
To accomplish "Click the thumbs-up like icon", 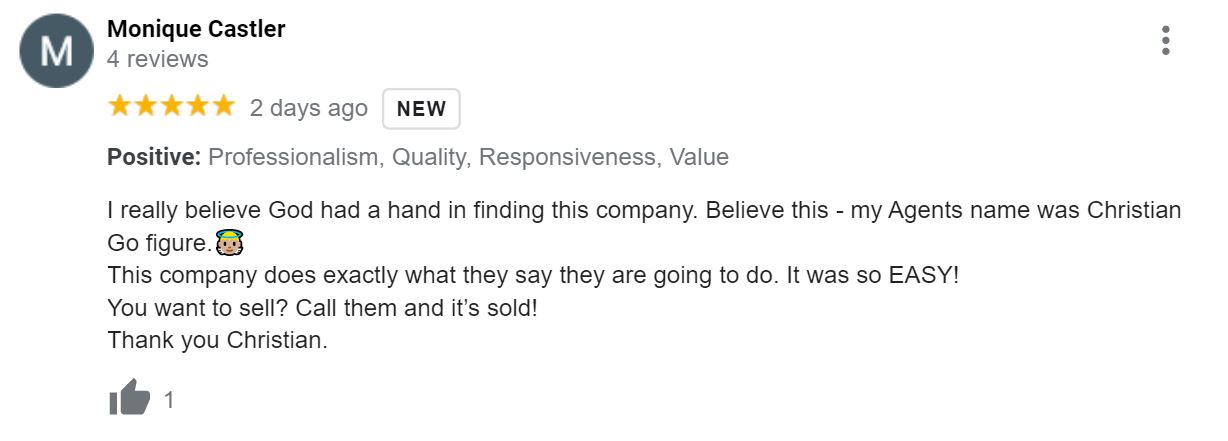I will coord(129,400).
